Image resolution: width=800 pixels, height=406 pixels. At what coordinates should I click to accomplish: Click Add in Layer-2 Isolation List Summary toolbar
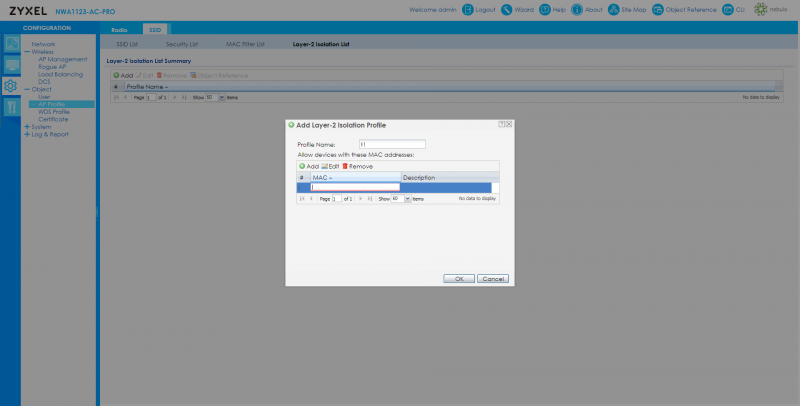click(x=123, y=75)
